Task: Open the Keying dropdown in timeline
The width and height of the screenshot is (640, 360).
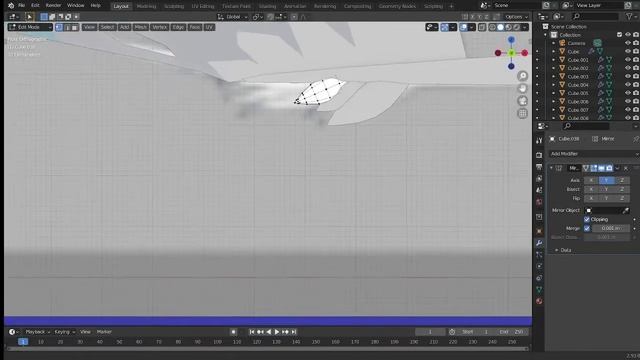Action: (64, 332)
